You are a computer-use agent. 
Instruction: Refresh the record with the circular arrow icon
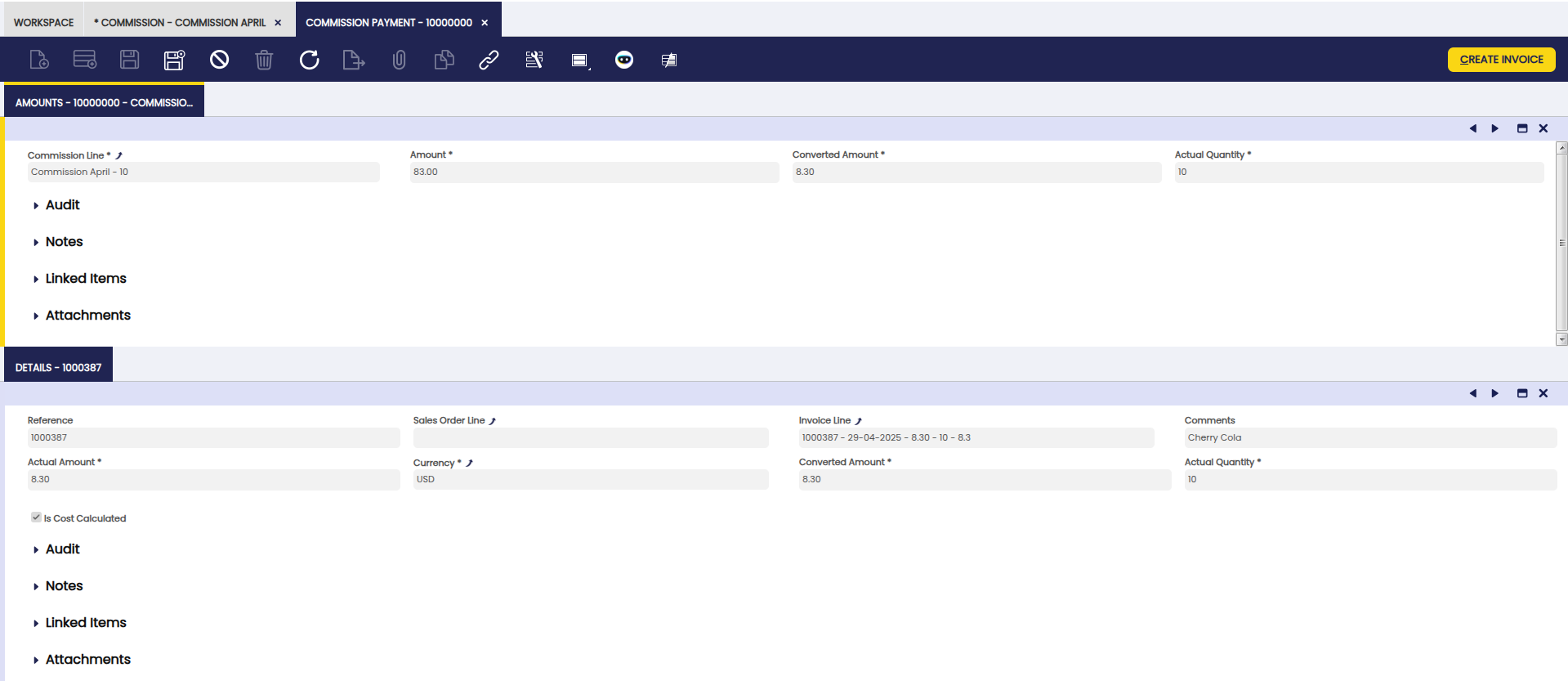(x=309, y=60)
